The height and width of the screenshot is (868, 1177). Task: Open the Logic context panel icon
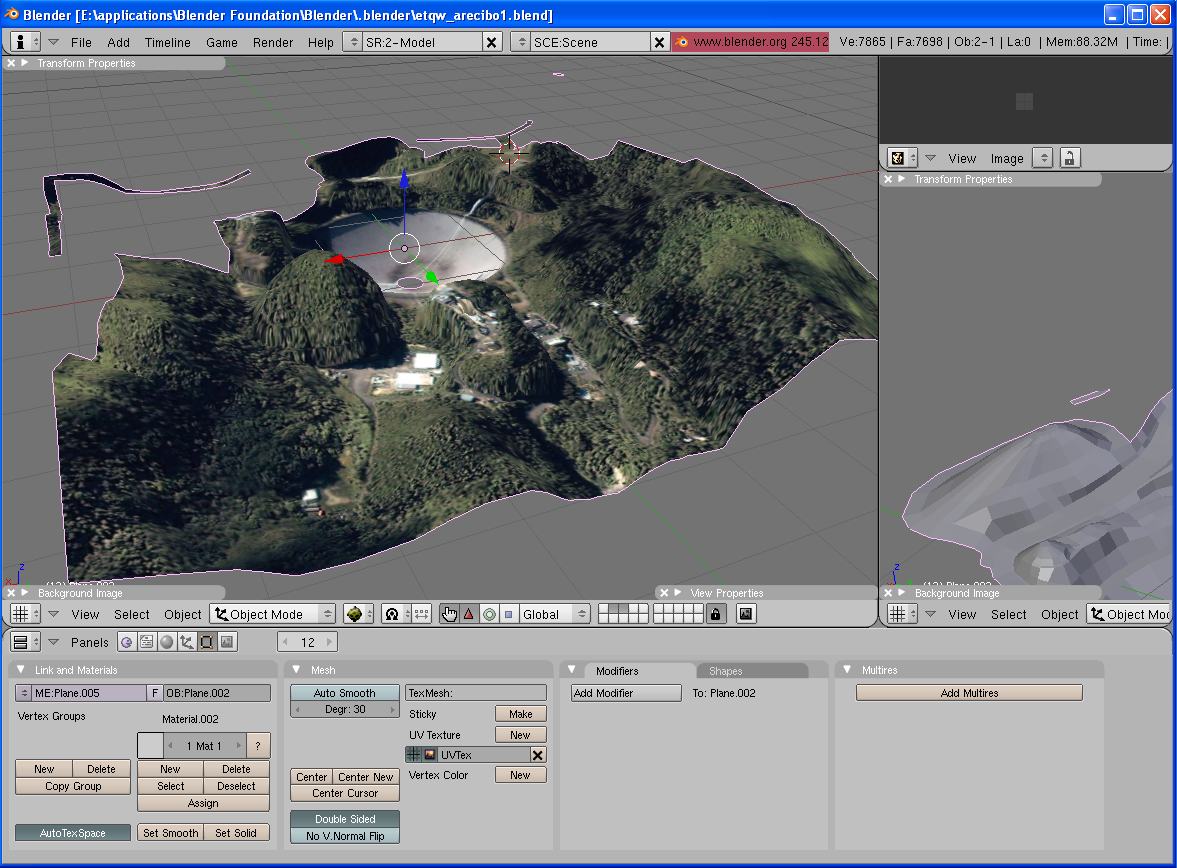[127, 642]
